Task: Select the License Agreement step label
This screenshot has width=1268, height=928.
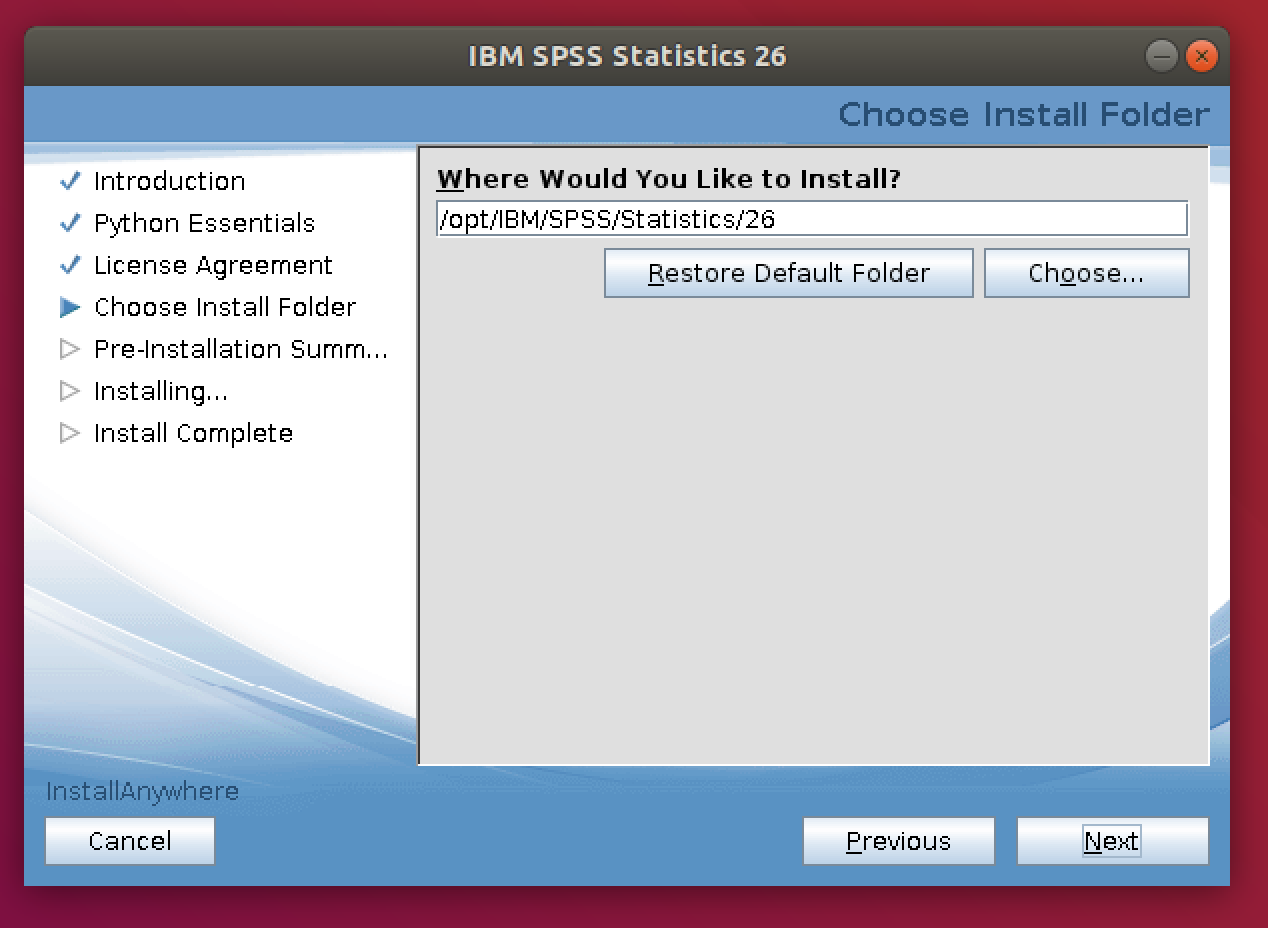Action: [213, 265]
